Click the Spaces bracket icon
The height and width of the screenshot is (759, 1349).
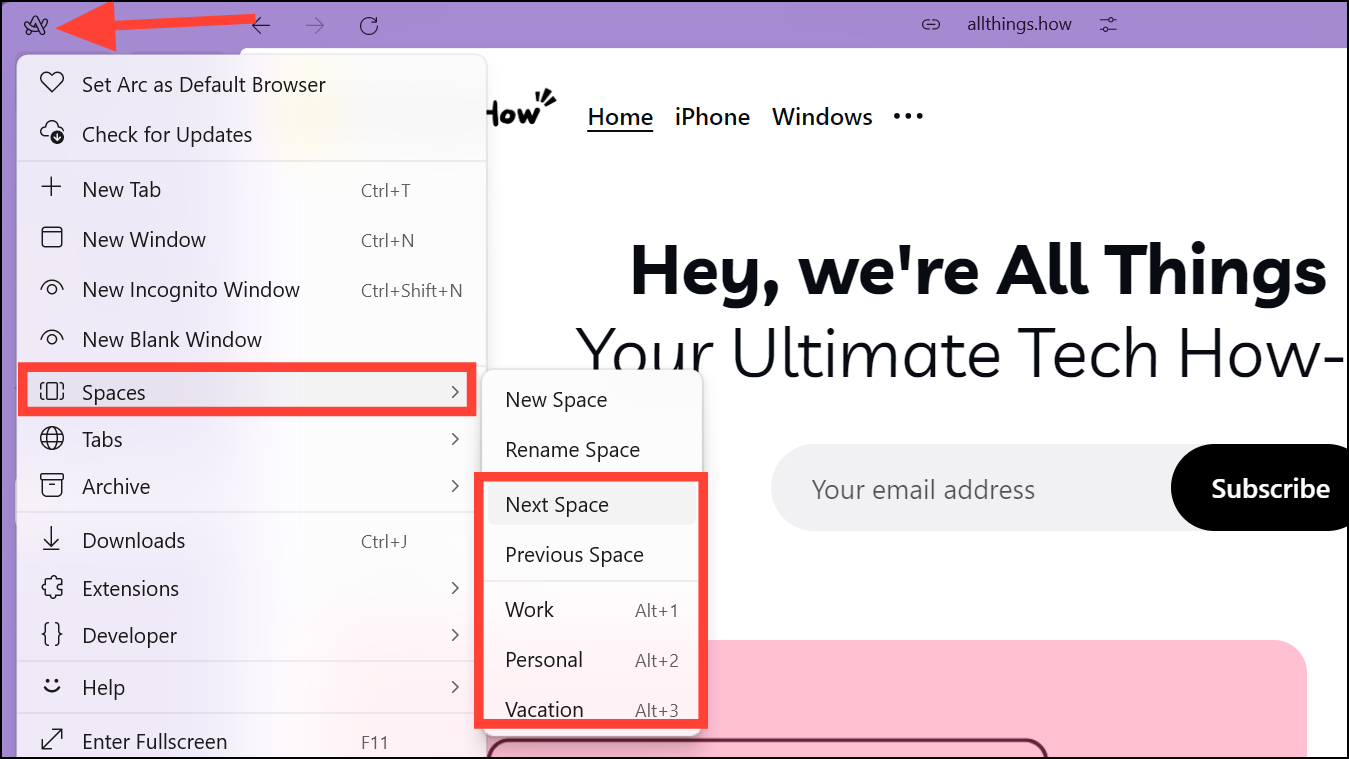coord(51,391)
